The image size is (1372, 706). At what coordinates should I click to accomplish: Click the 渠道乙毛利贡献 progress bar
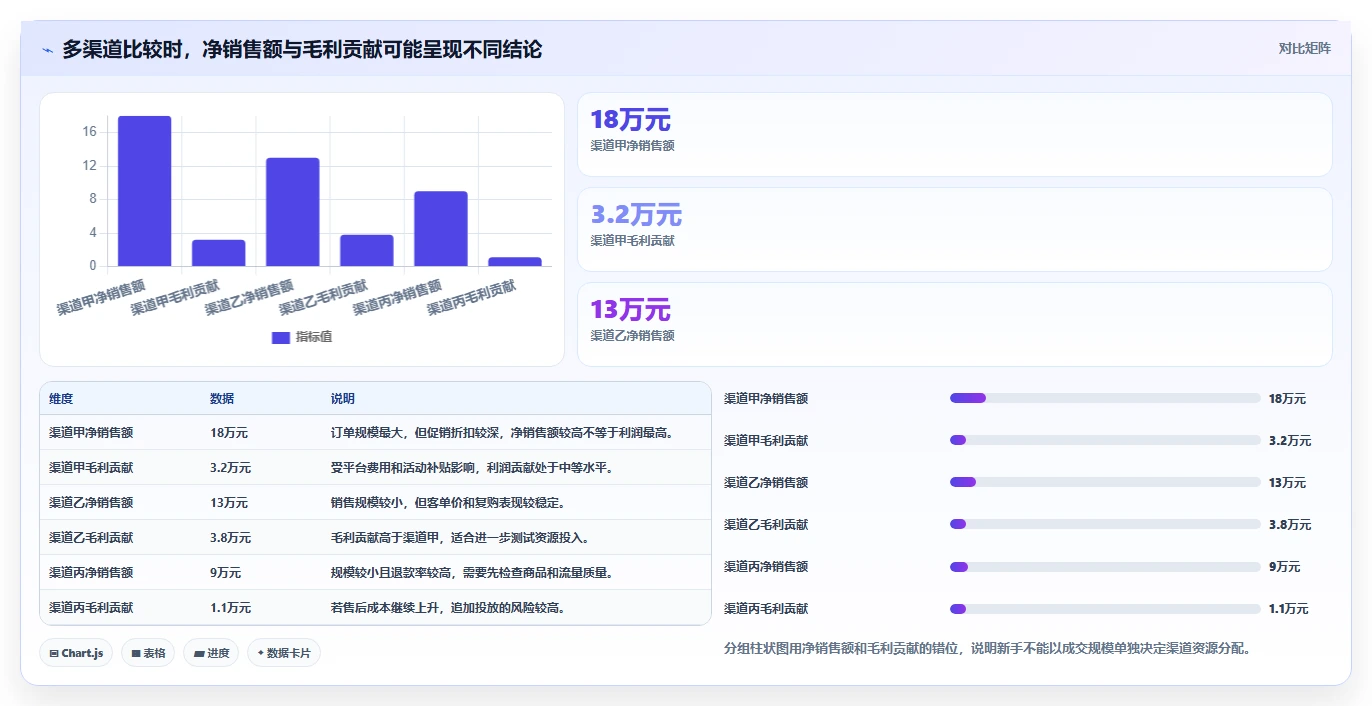[x=1105, y=524]
